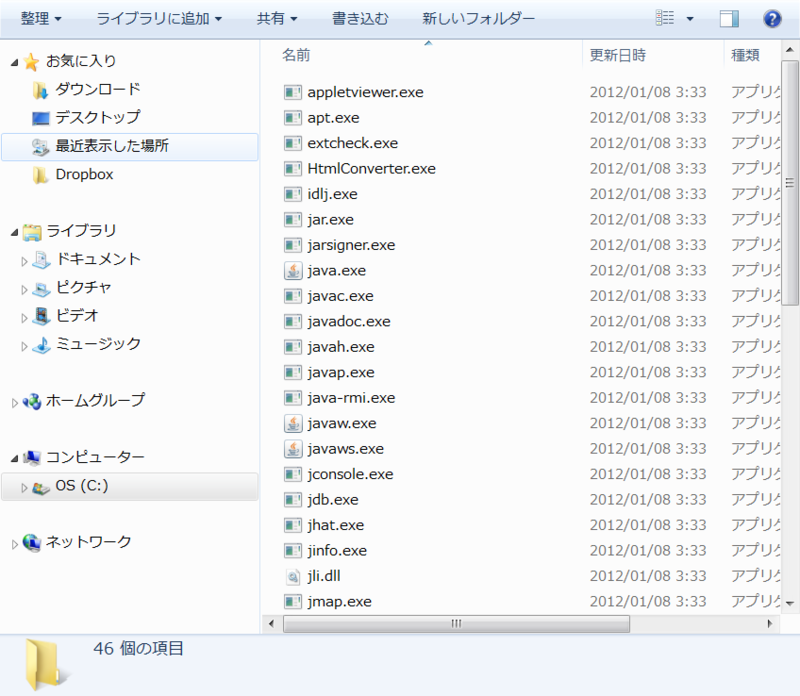Screen dimensions: 800x696
Task: Select the jar.exe file name
Action: pos(330,219)
